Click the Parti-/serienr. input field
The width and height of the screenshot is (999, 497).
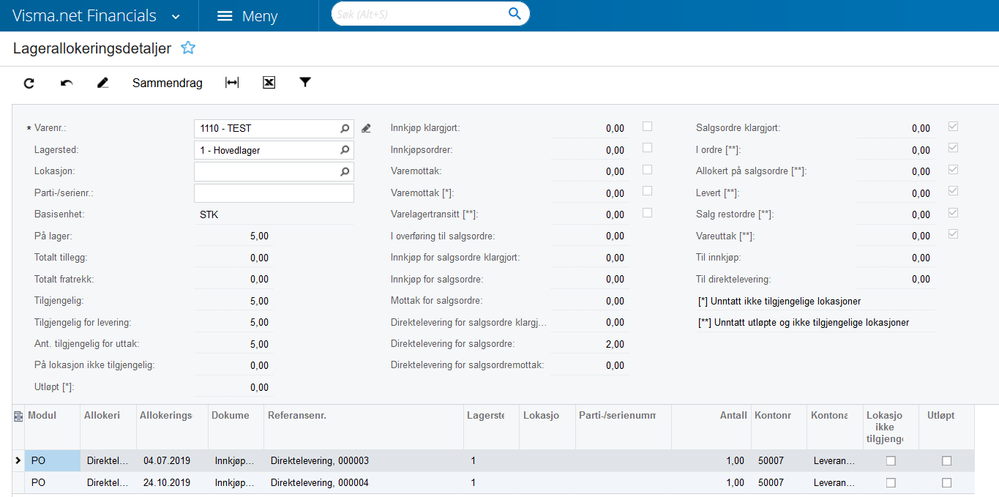274,193
